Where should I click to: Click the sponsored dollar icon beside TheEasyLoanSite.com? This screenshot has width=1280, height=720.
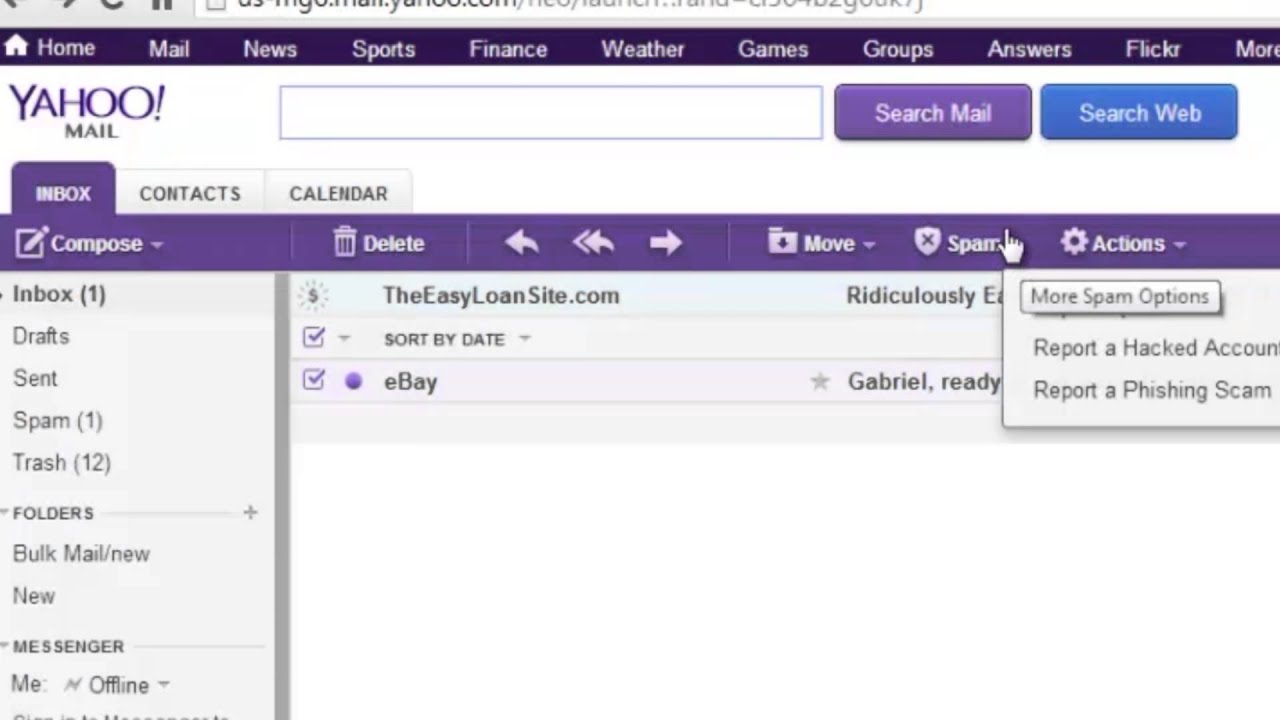coord(313,296)
